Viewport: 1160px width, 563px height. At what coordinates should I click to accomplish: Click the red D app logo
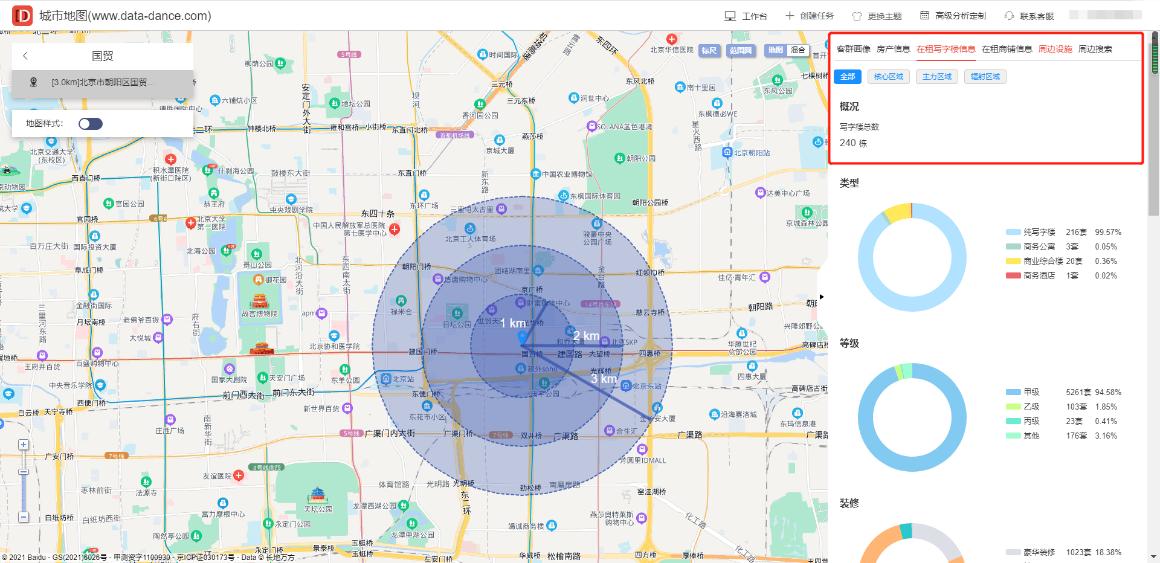click(21, 15)
